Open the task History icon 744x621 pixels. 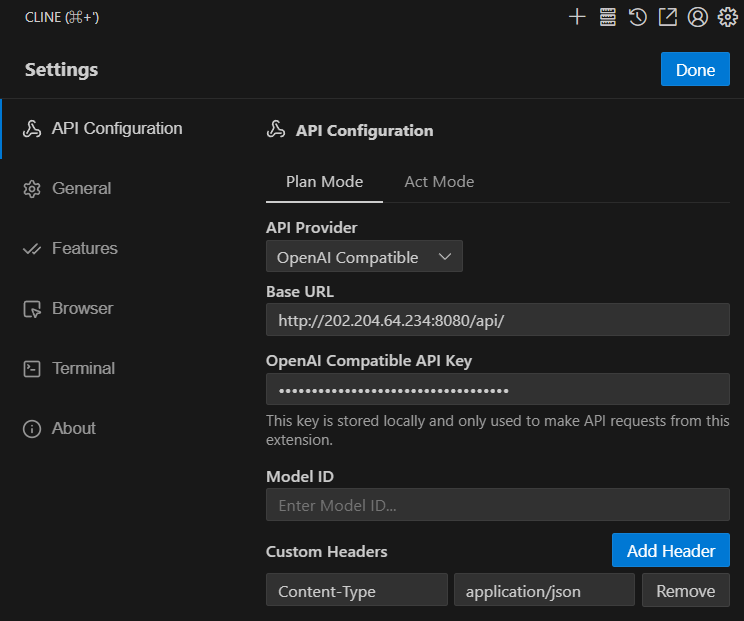click(637, 17)
